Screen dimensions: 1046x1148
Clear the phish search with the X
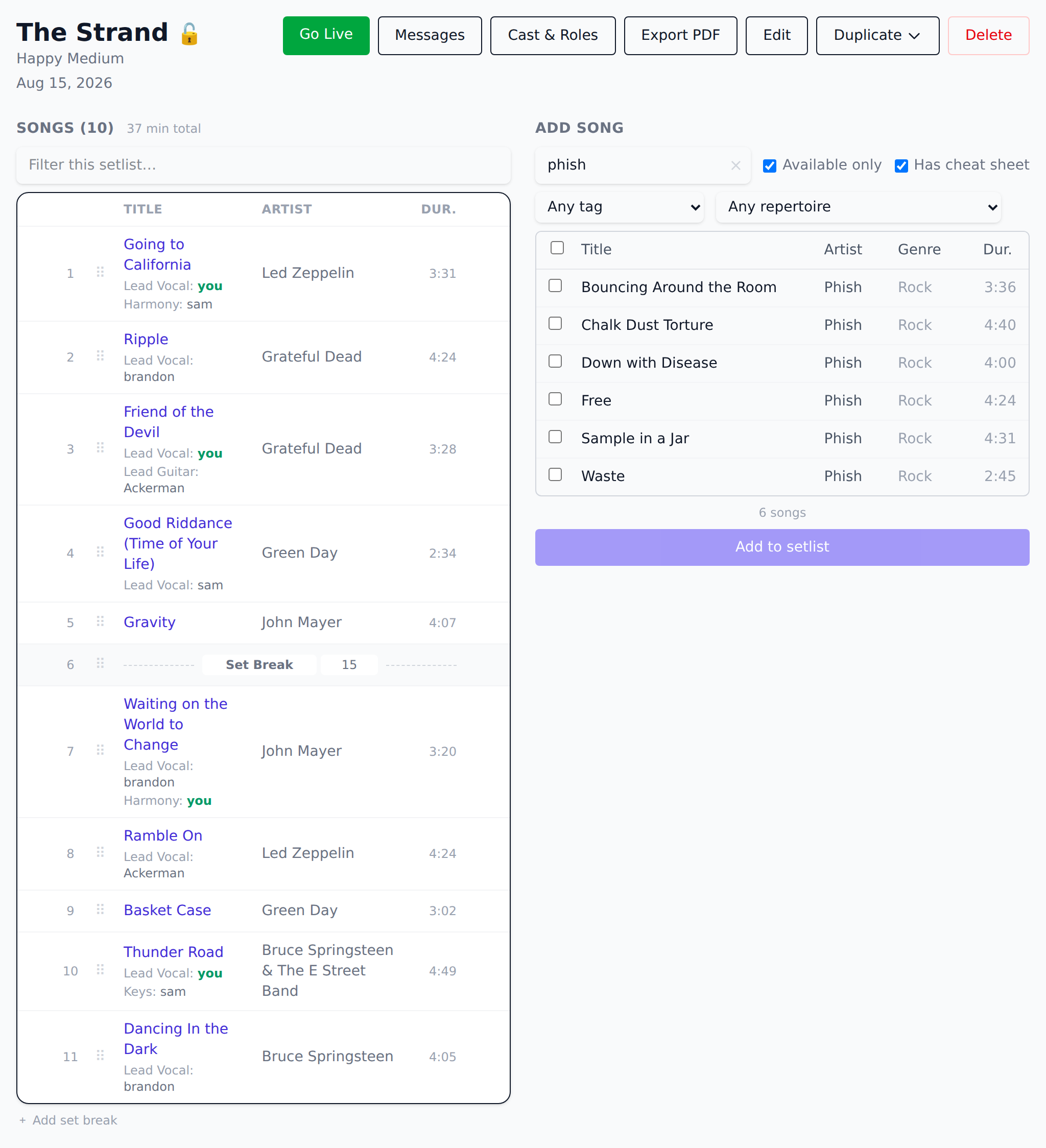[735, 165]
